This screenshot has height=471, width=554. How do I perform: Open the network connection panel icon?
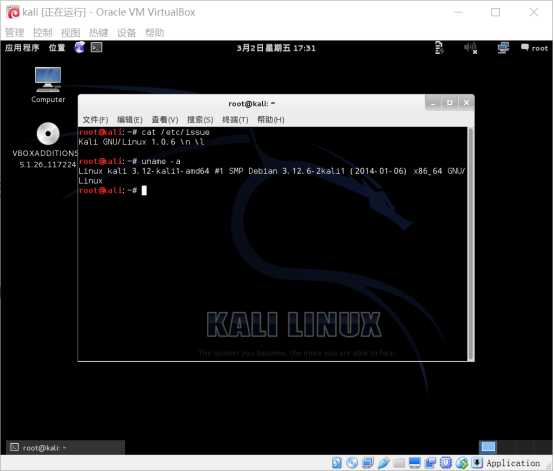coord(503,48)
